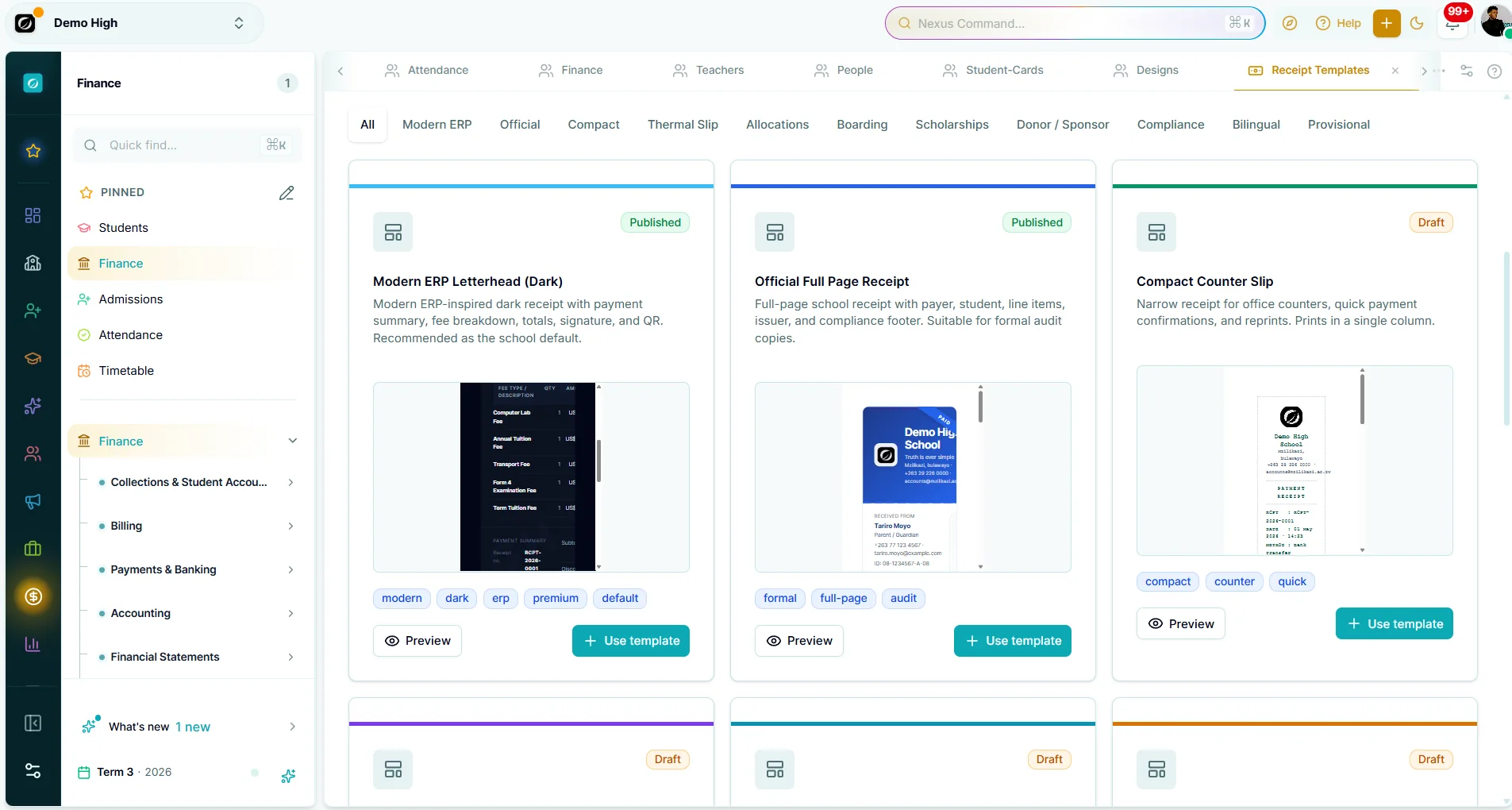Preview the Official Full Page Receipt
This screenshot has width=1512, height=810.
point(799,641)
